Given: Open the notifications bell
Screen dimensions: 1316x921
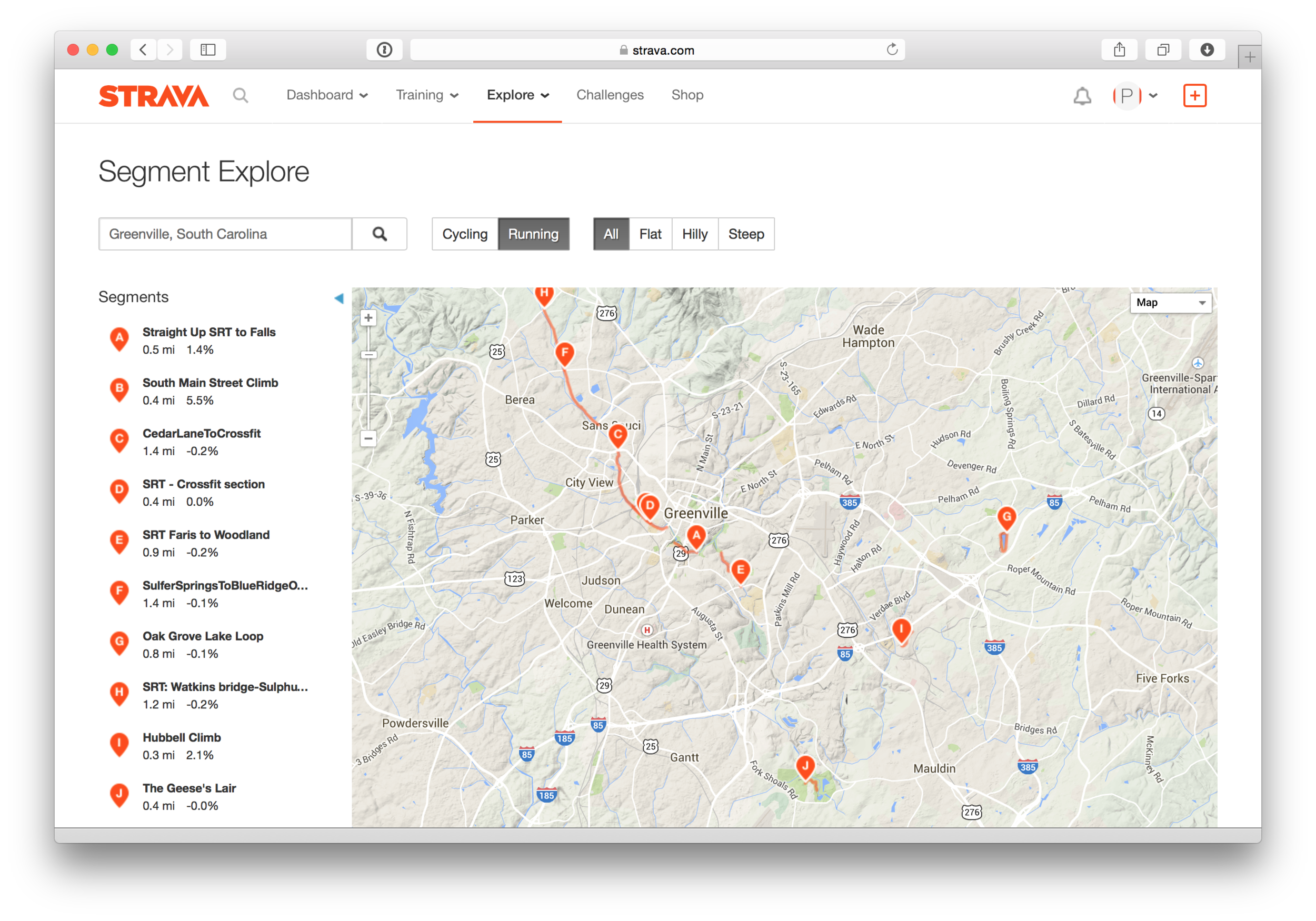Looking at the screenshot, I should tap(1082, 96).
